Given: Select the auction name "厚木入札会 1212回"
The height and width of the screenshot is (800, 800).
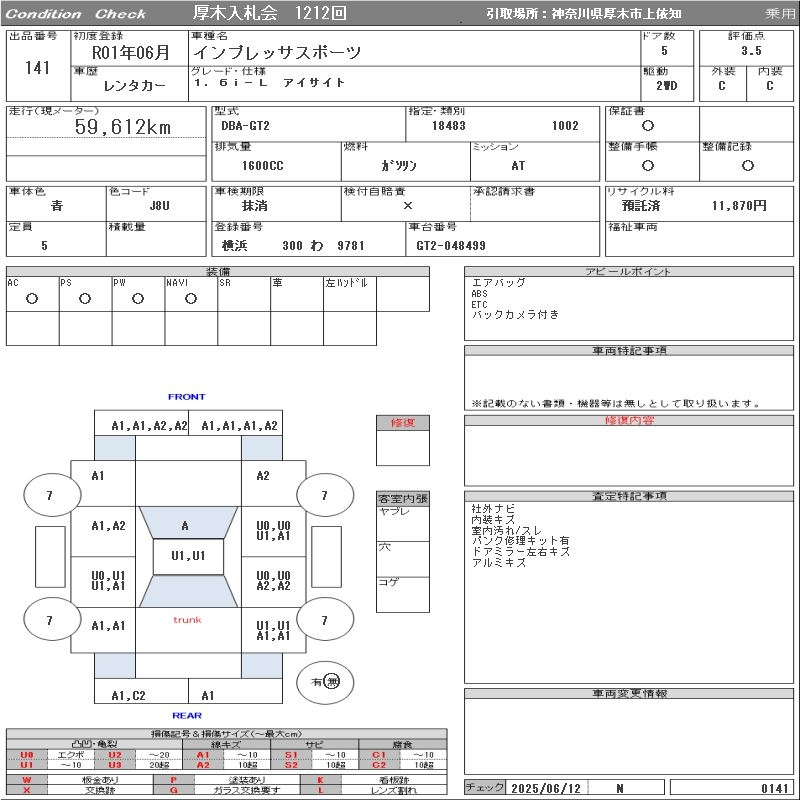Looking at the screenshot, I should click(270, 13).
